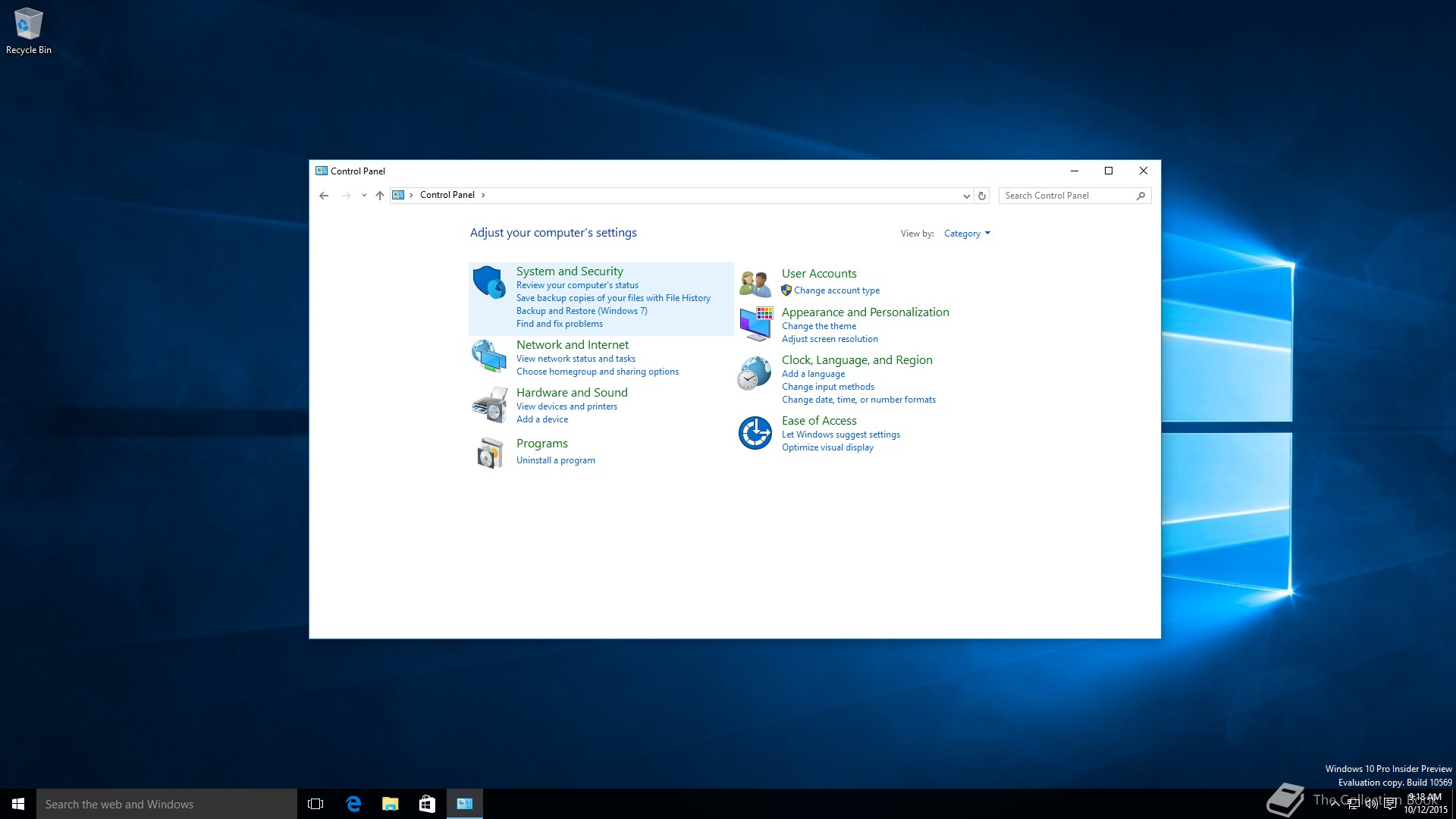The width and height of the screenshot is (1456, 819).
Task: Click the taskbar clock and date
Action: (x=1426, y=804)
